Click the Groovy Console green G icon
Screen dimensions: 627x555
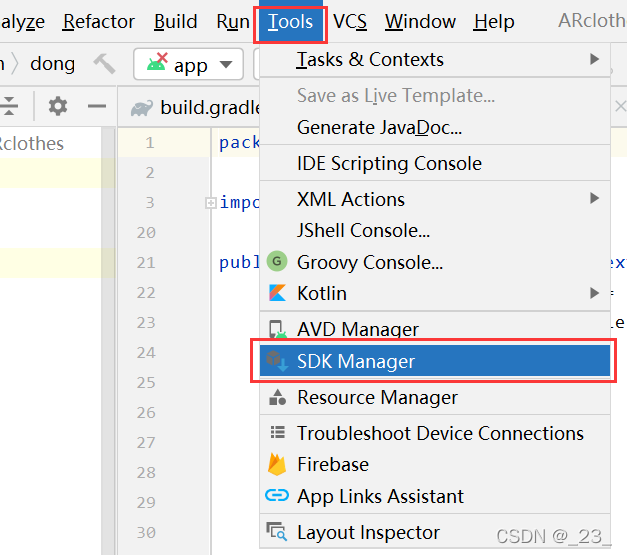tap(277, 261)
